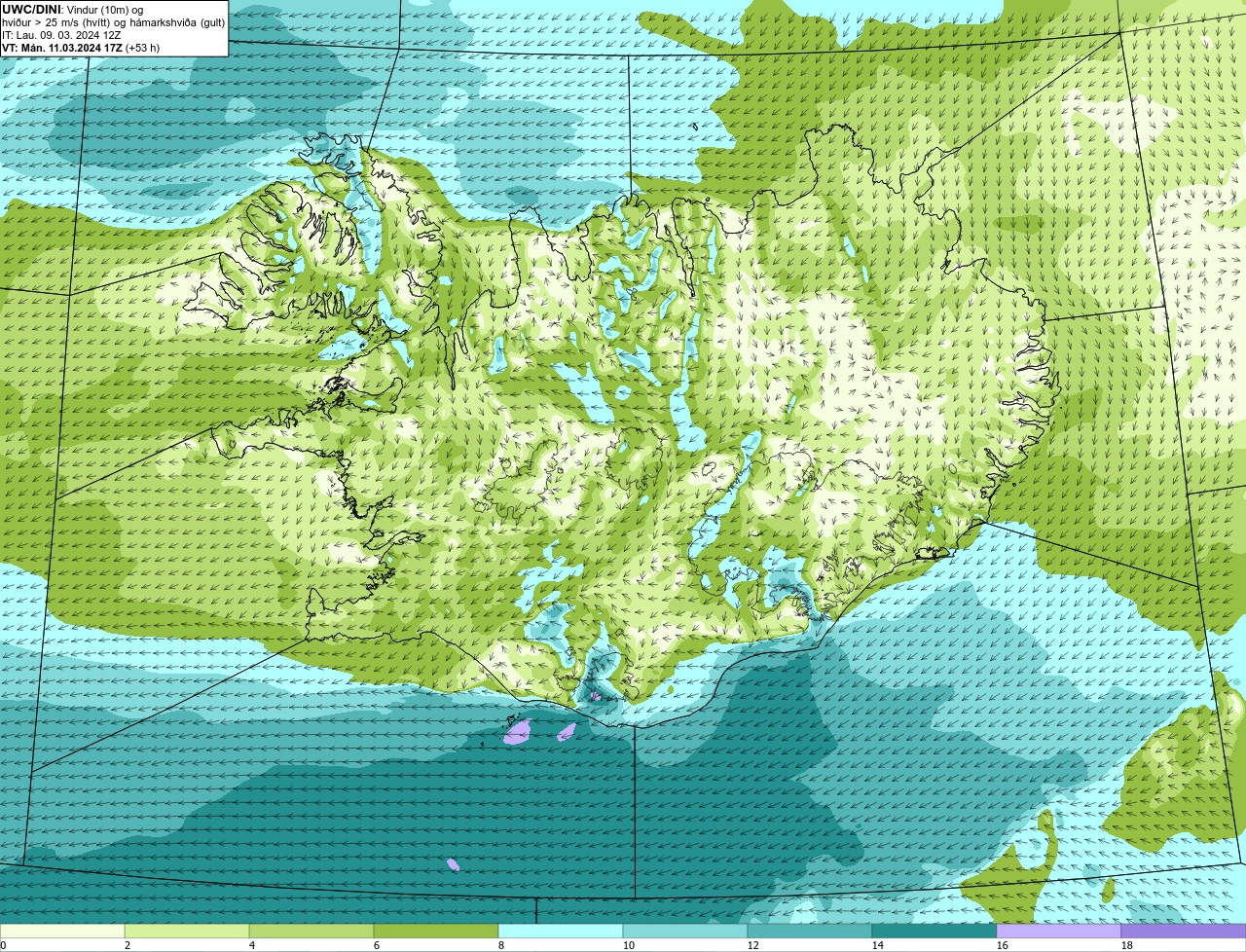Click the 'VT: Mán. 11.03.2024 17Z (+53 h)' line

[x=81, y=48]
